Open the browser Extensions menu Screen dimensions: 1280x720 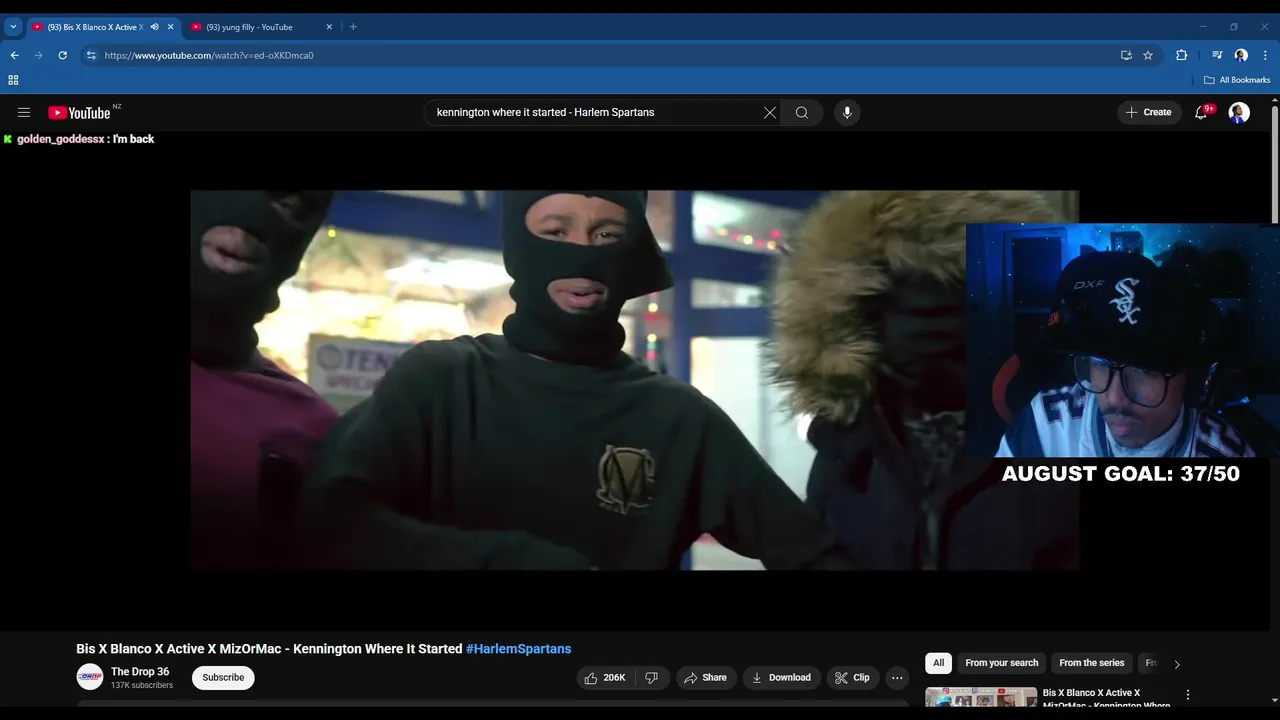[x=1181, y=55]
